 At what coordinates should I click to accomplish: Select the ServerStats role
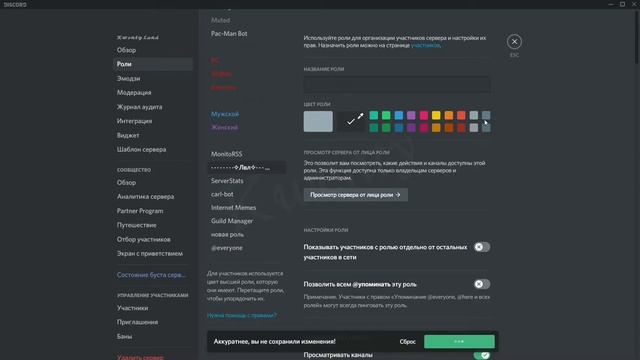click(247, 181)
